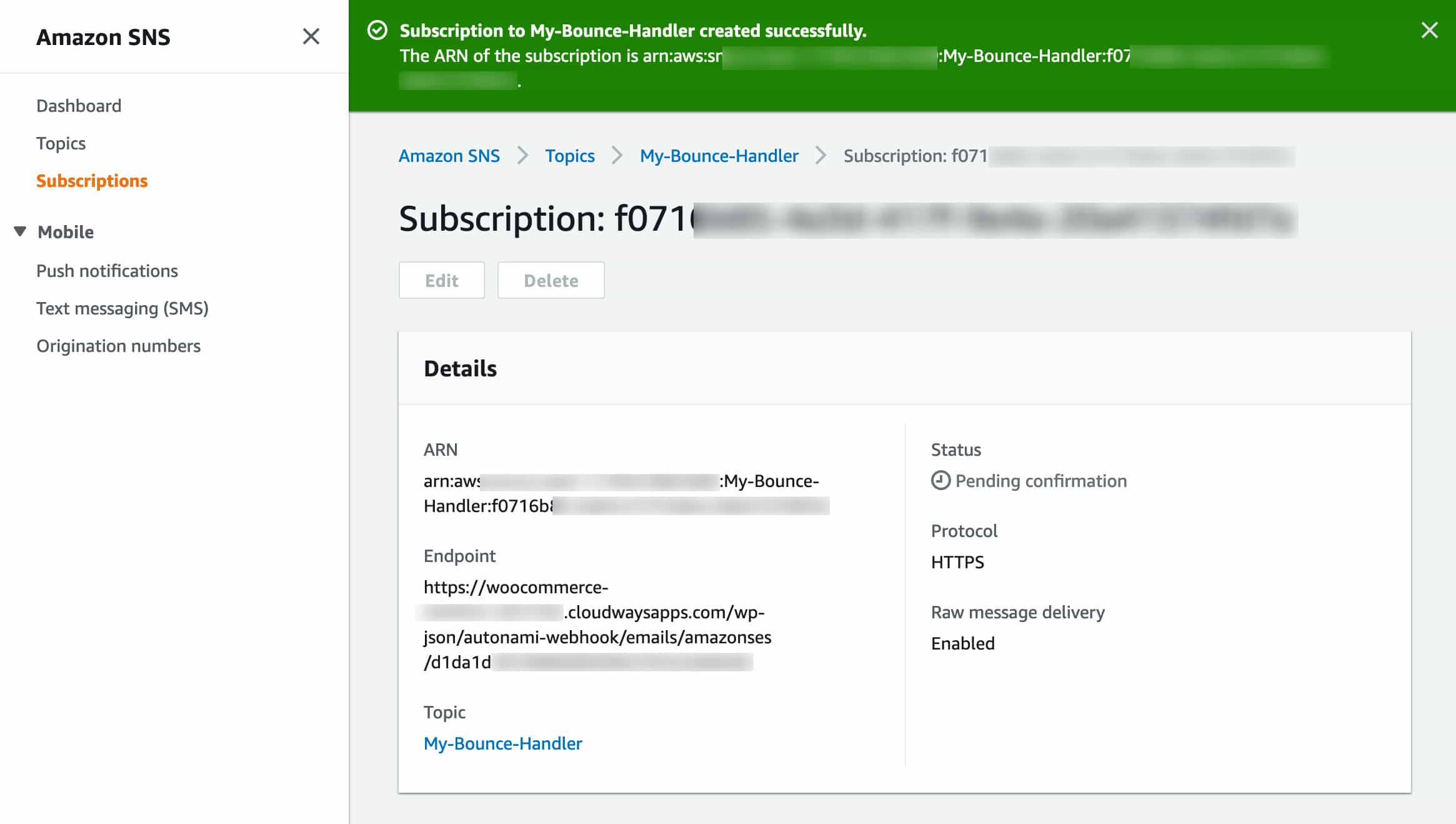Screen dimensions: 1456x824
Task: Select the Dashboard menu item
Action: 78,105
